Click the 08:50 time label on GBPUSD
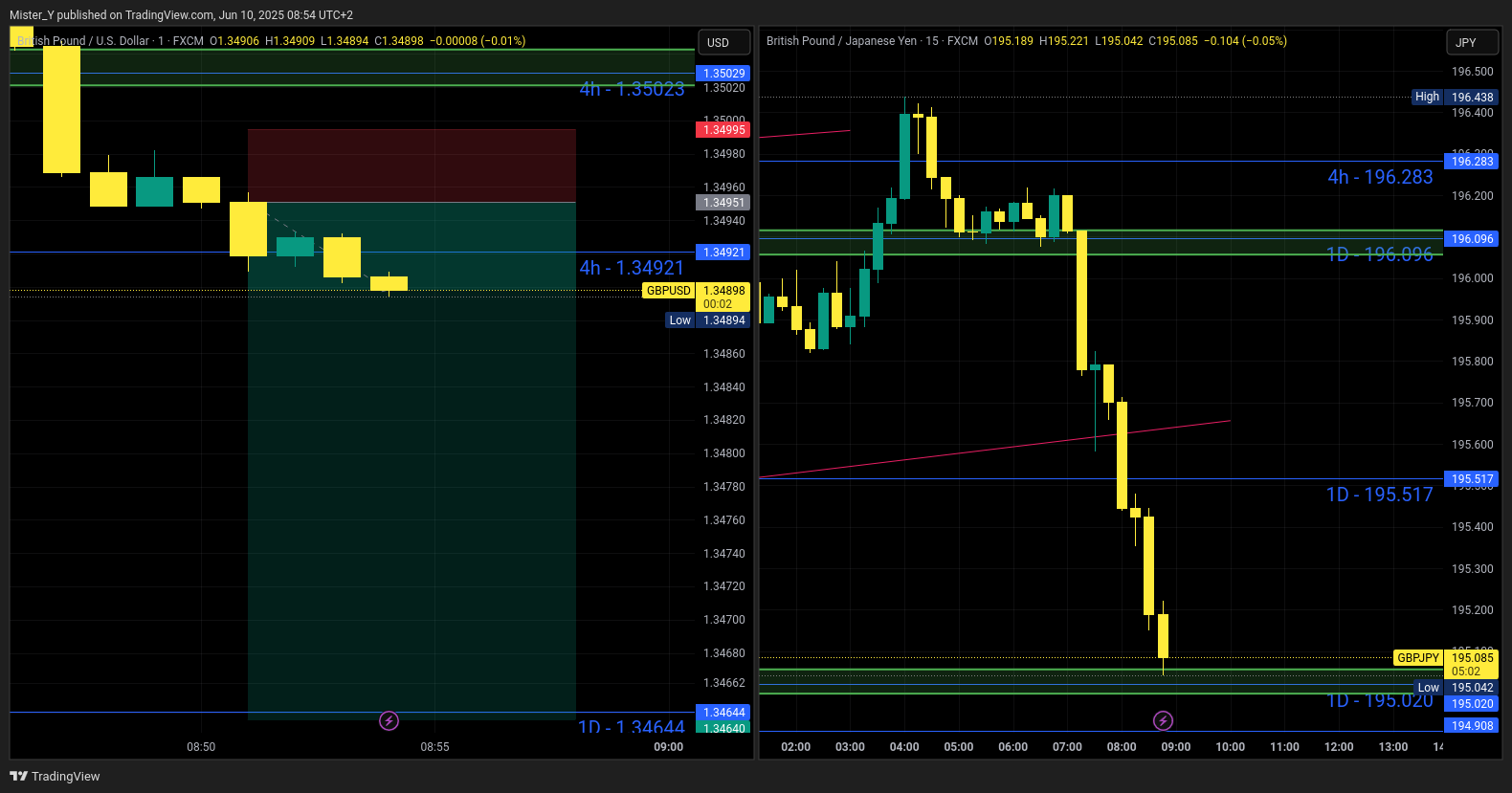The height and width of the screenshot is (793, 1512). pos(201,747)
